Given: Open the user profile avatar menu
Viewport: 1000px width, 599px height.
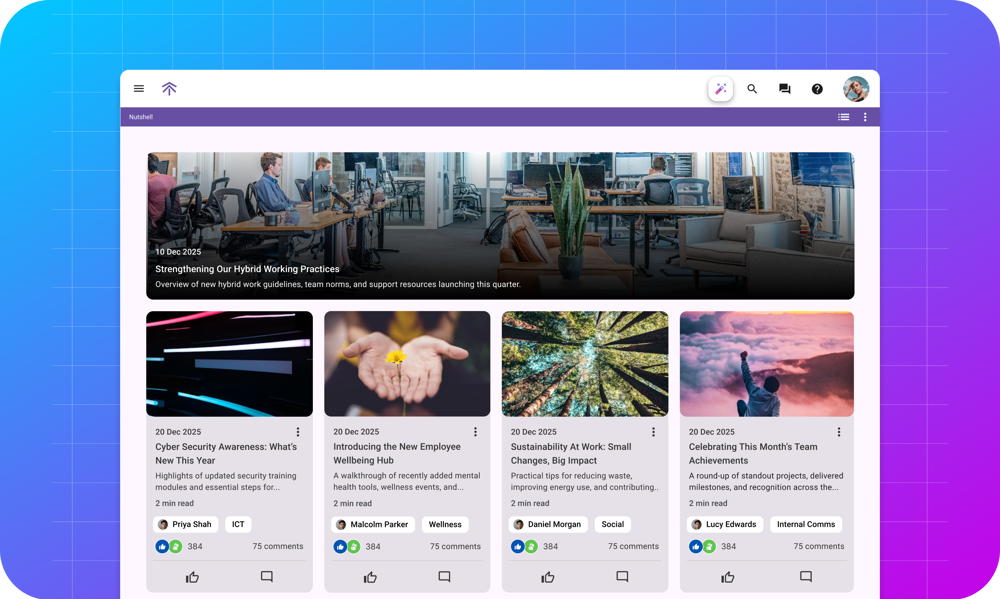Looking at the screenshot, I should (x=856, y=89).
